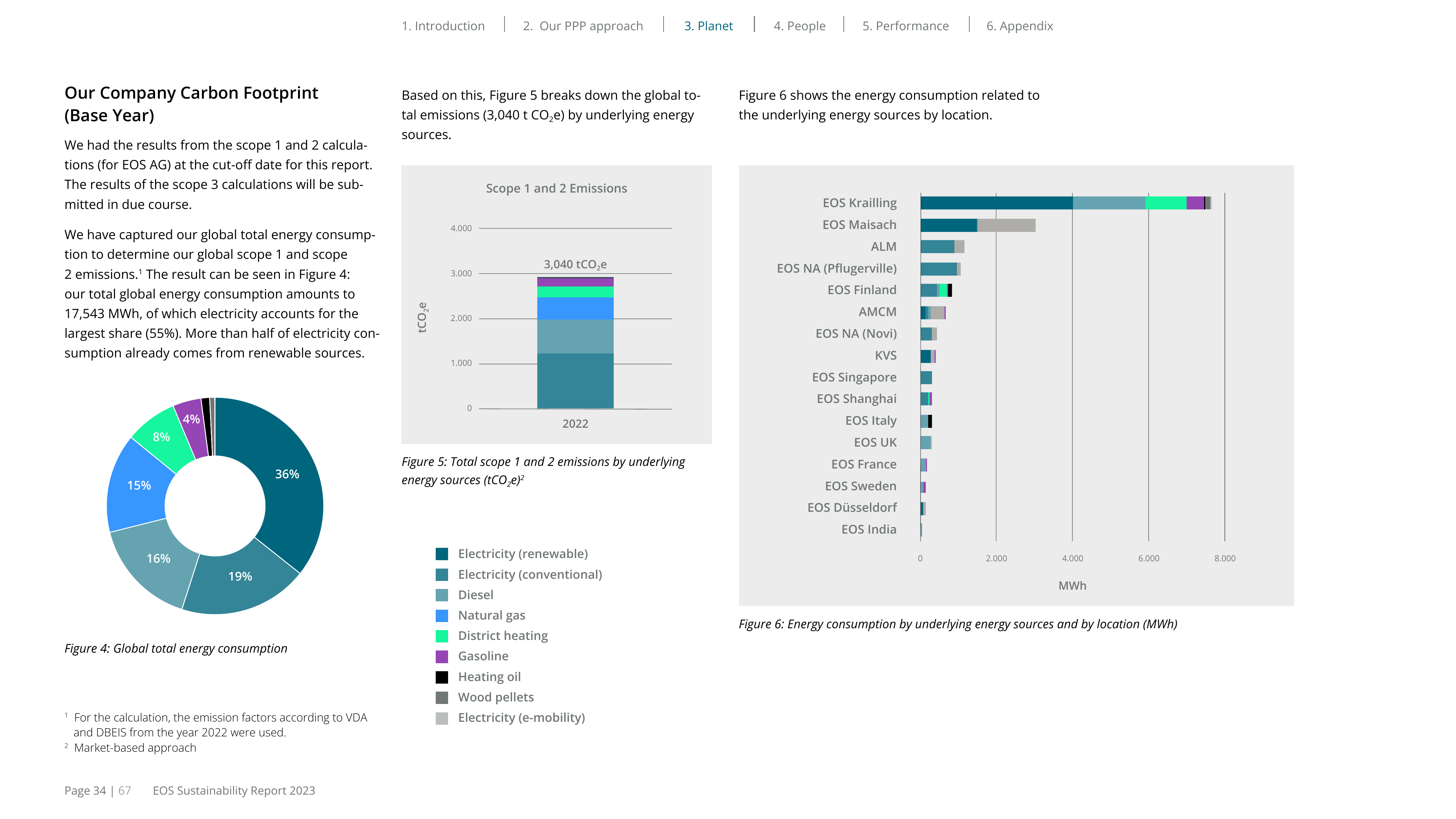Screen dimensions: 1456x819
Task: Click the 8% donut chart segment
Action: point(161,437)
